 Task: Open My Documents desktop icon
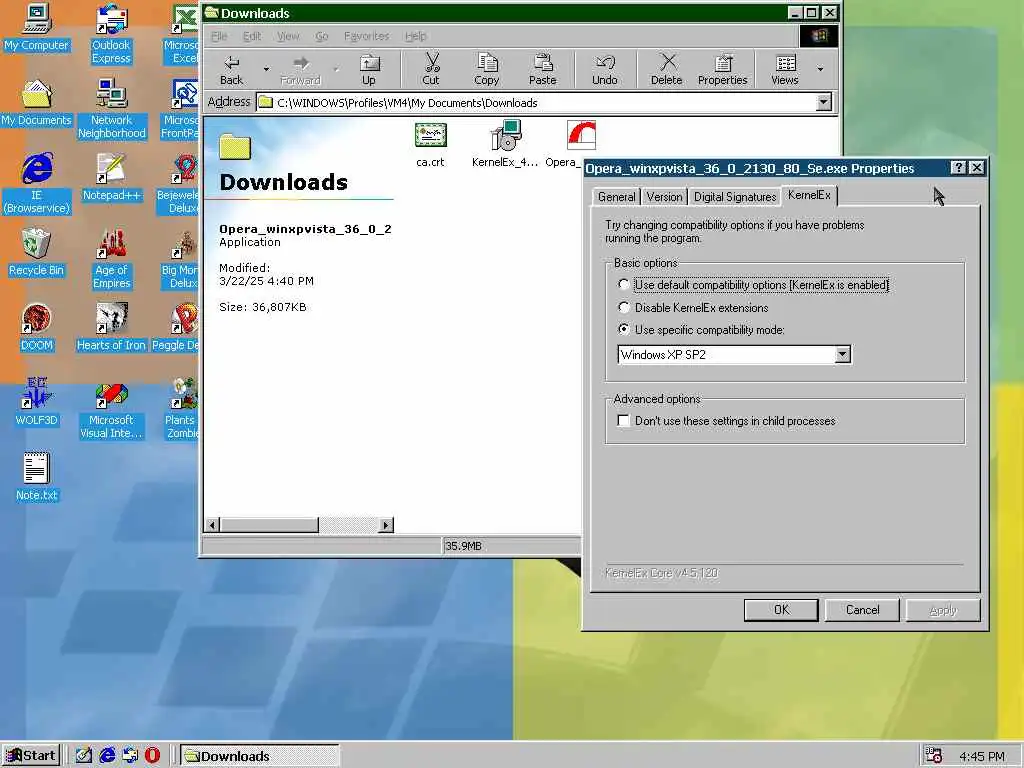click(36, 103)
